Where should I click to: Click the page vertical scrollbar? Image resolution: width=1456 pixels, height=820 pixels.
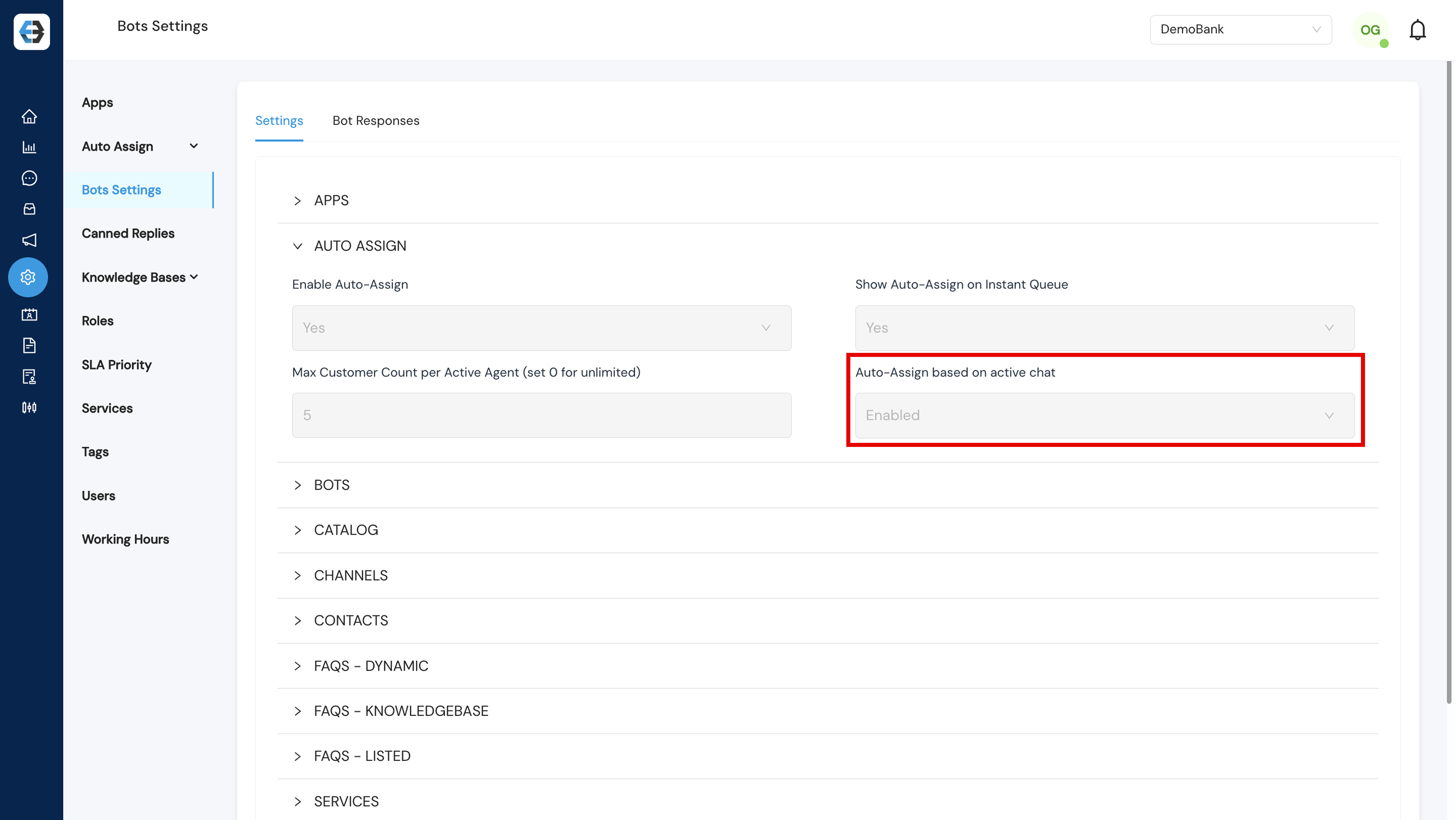1449,383
